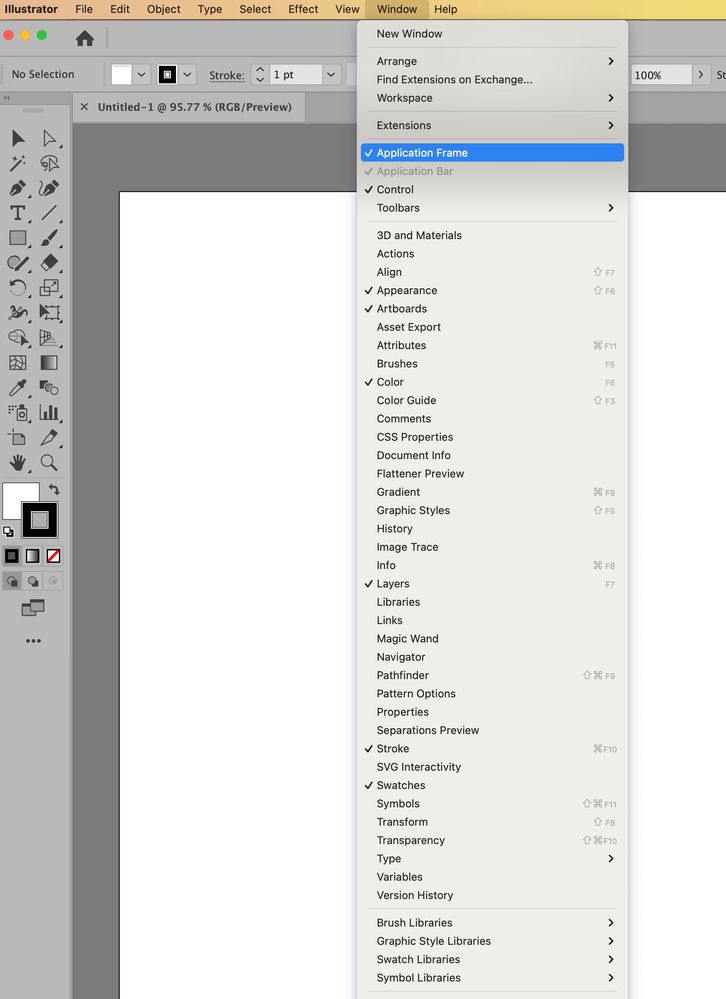Viewport: 726px width, 999px height.
Task: Select the Paintbrush tool
Action: [x=49, y=238]
